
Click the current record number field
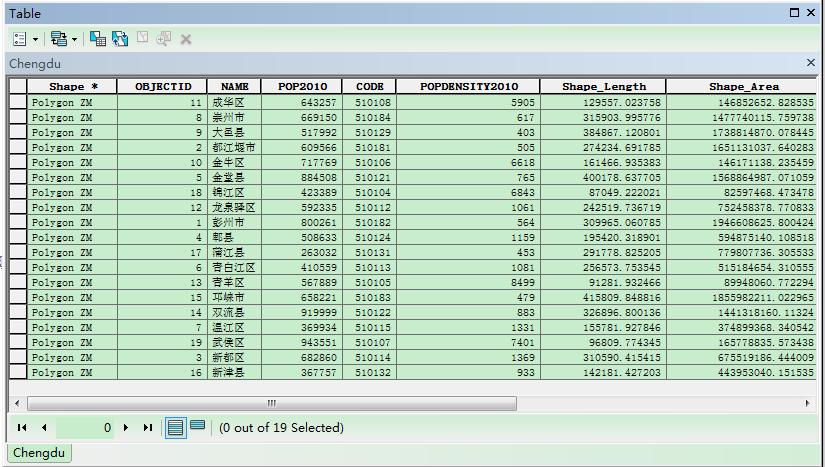[85, 428]
